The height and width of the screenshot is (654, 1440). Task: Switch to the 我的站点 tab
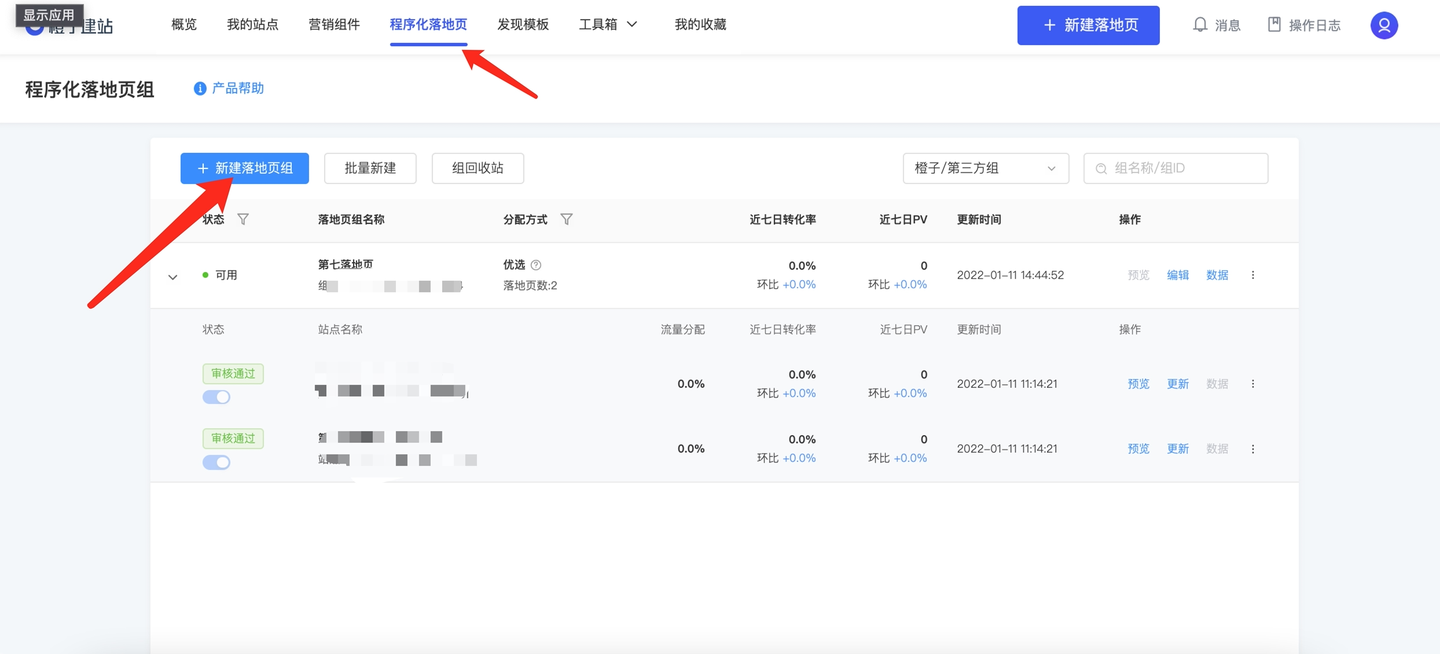pyautogui.click(x=252, y=25)
